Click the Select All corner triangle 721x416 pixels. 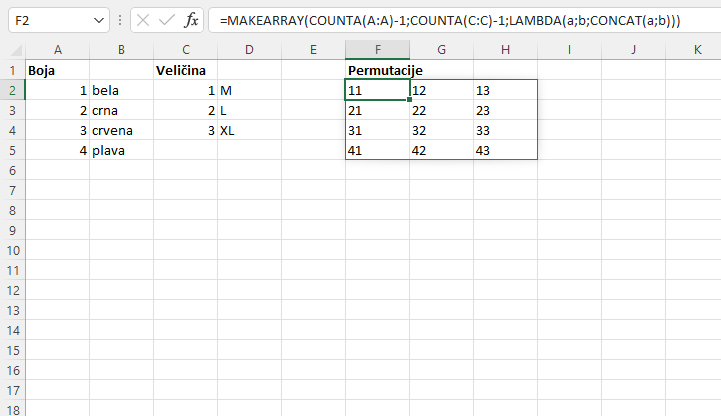click(12, 50)
